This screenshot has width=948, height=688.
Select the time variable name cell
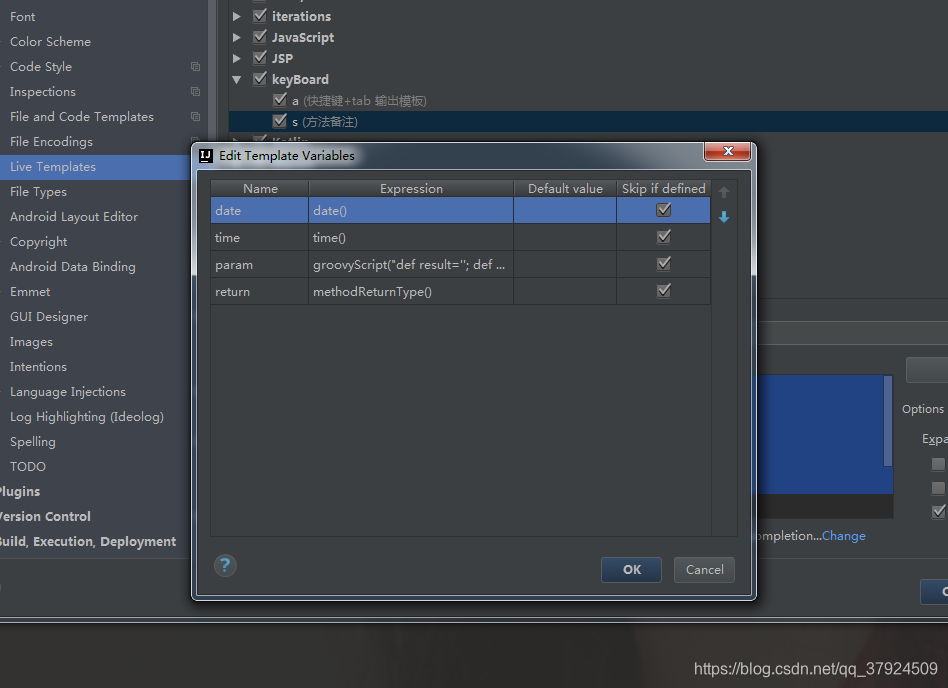coord(260,238)
